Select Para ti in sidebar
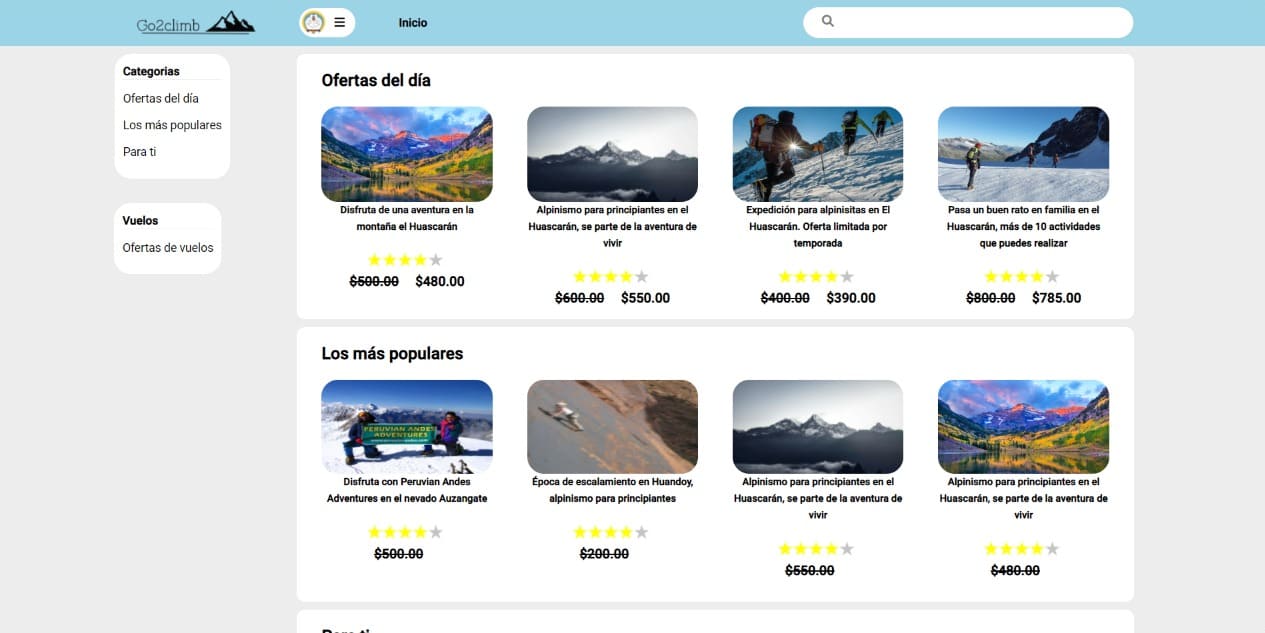 coord(140,152)
